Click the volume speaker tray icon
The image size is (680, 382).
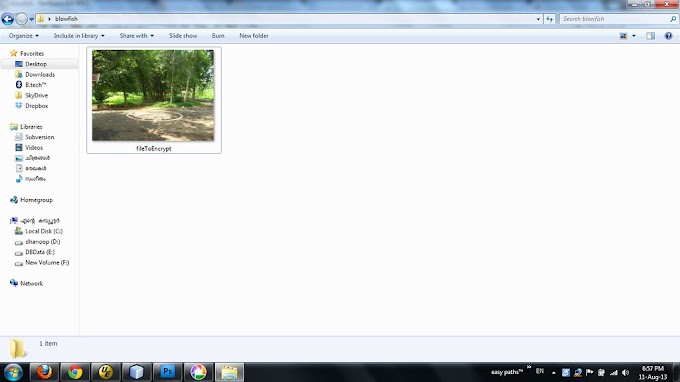click(625, 372)
